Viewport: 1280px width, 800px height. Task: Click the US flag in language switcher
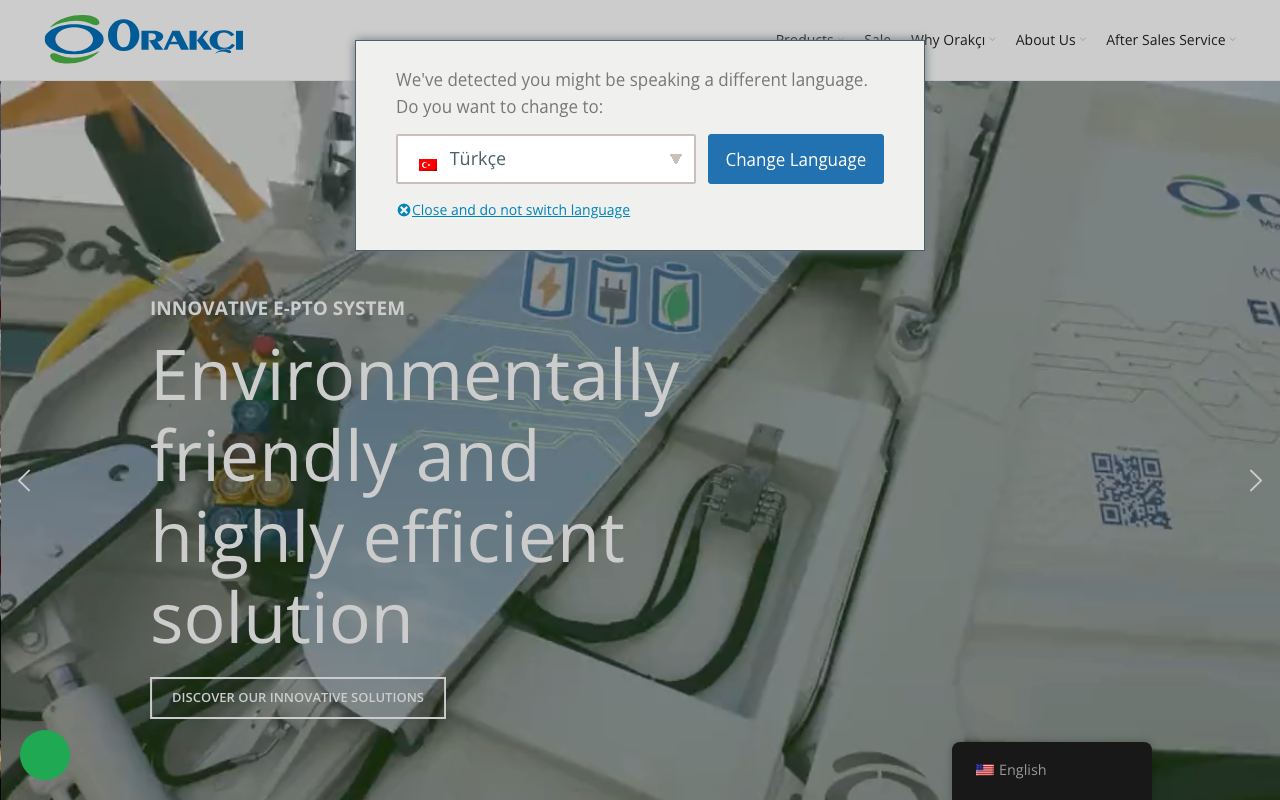pos(984,770)
